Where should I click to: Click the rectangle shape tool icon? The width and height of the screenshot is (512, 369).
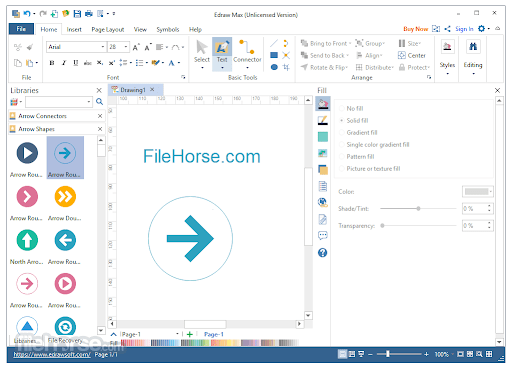[274, 55]
